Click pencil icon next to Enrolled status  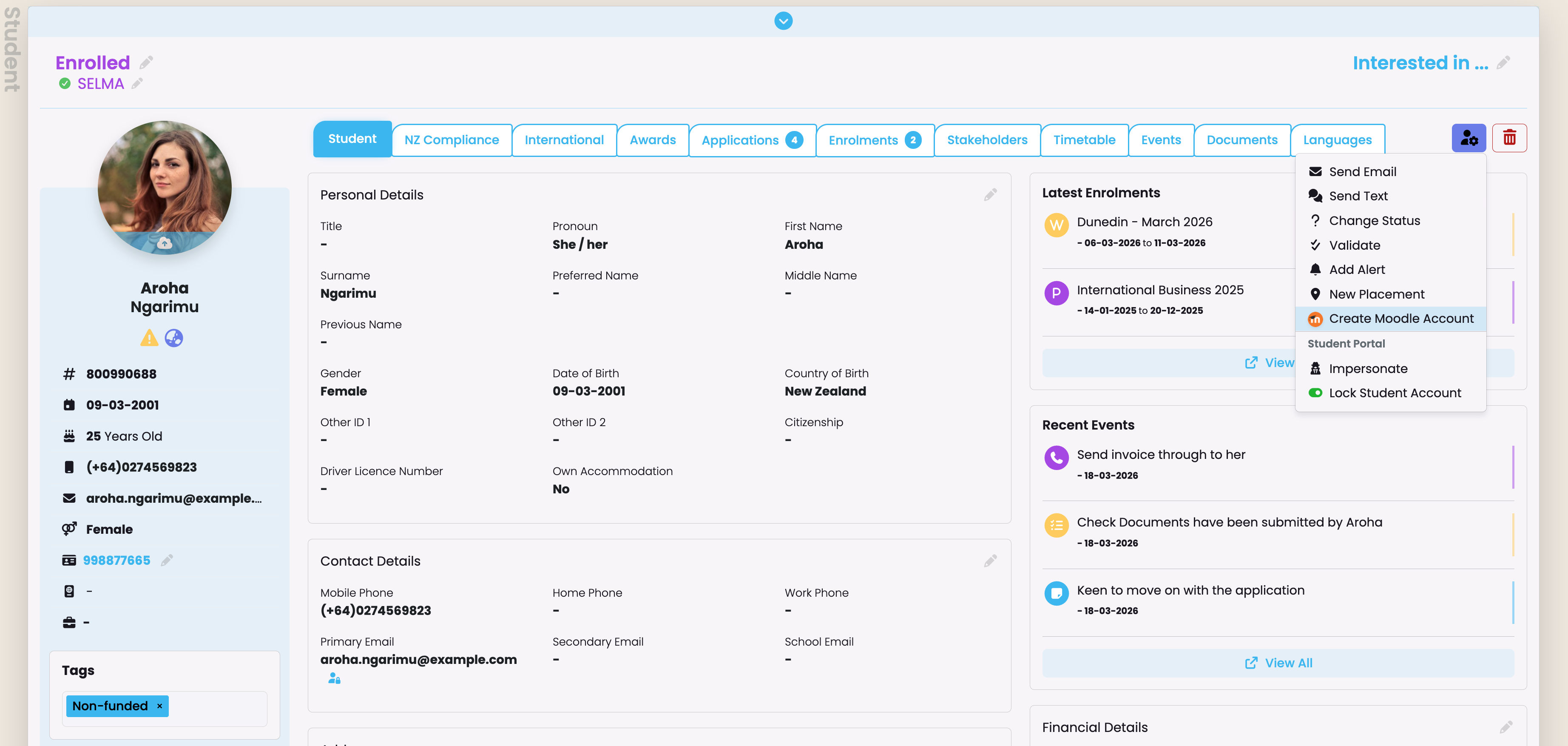click(x=146, y=63)
